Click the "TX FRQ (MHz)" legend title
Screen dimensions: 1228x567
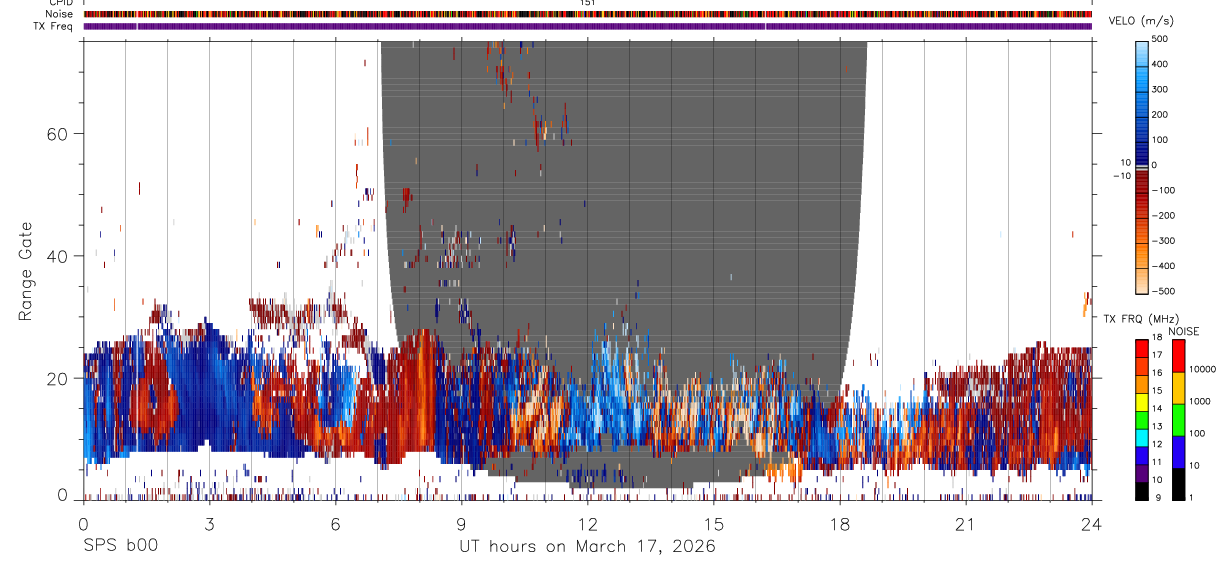[1139, 319]
